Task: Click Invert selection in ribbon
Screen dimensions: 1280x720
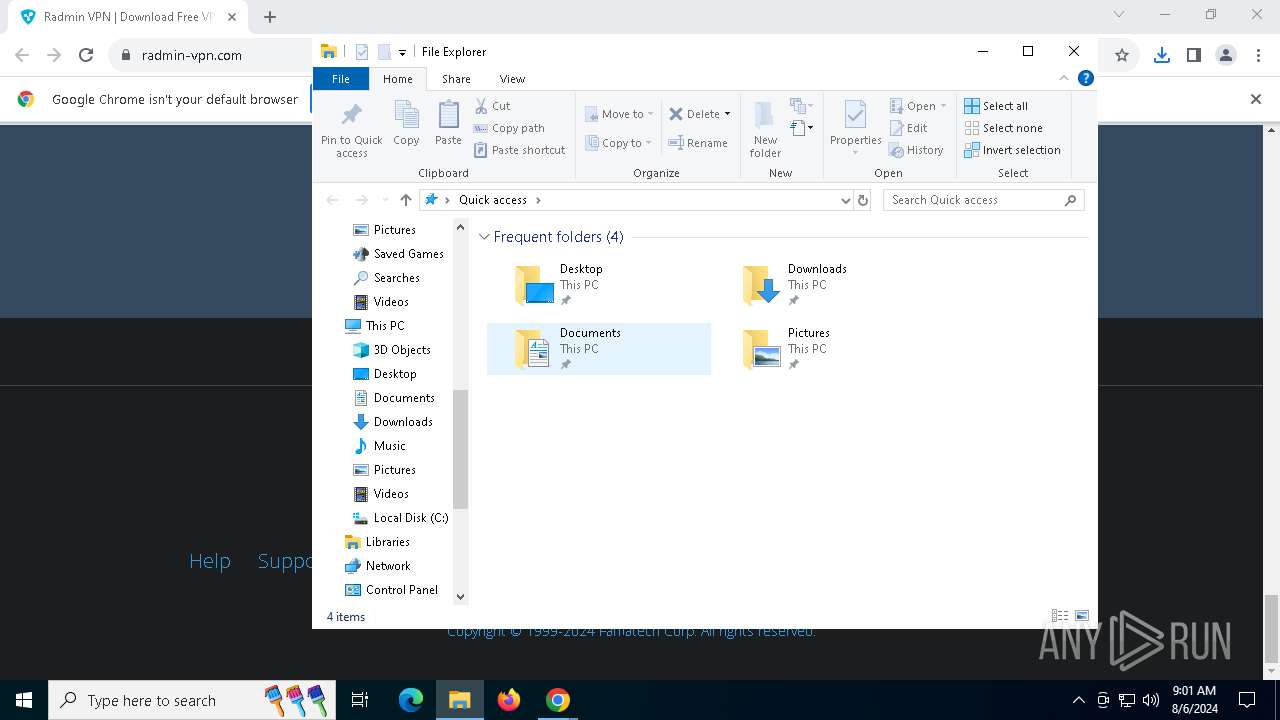Action: (x=1012, y=150)
